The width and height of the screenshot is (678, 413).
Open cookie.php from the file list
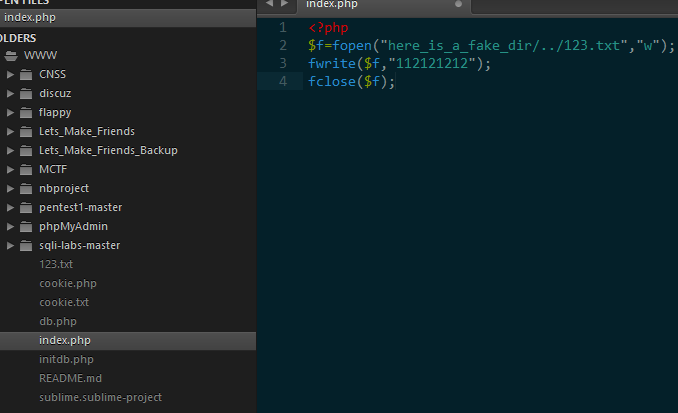point(68,283)
